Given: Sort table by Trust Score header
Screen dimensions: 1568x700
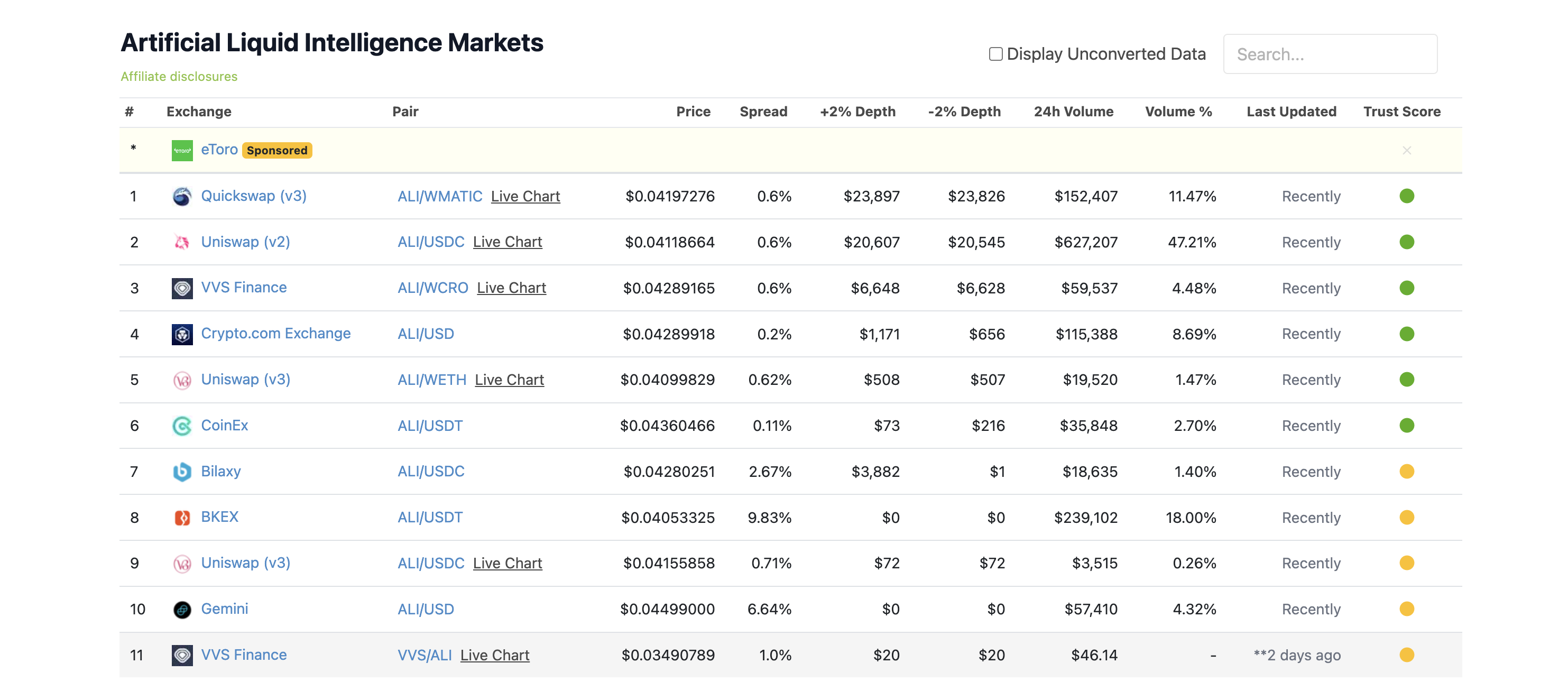Looking at the screenshot, I should click(1401, 112).
